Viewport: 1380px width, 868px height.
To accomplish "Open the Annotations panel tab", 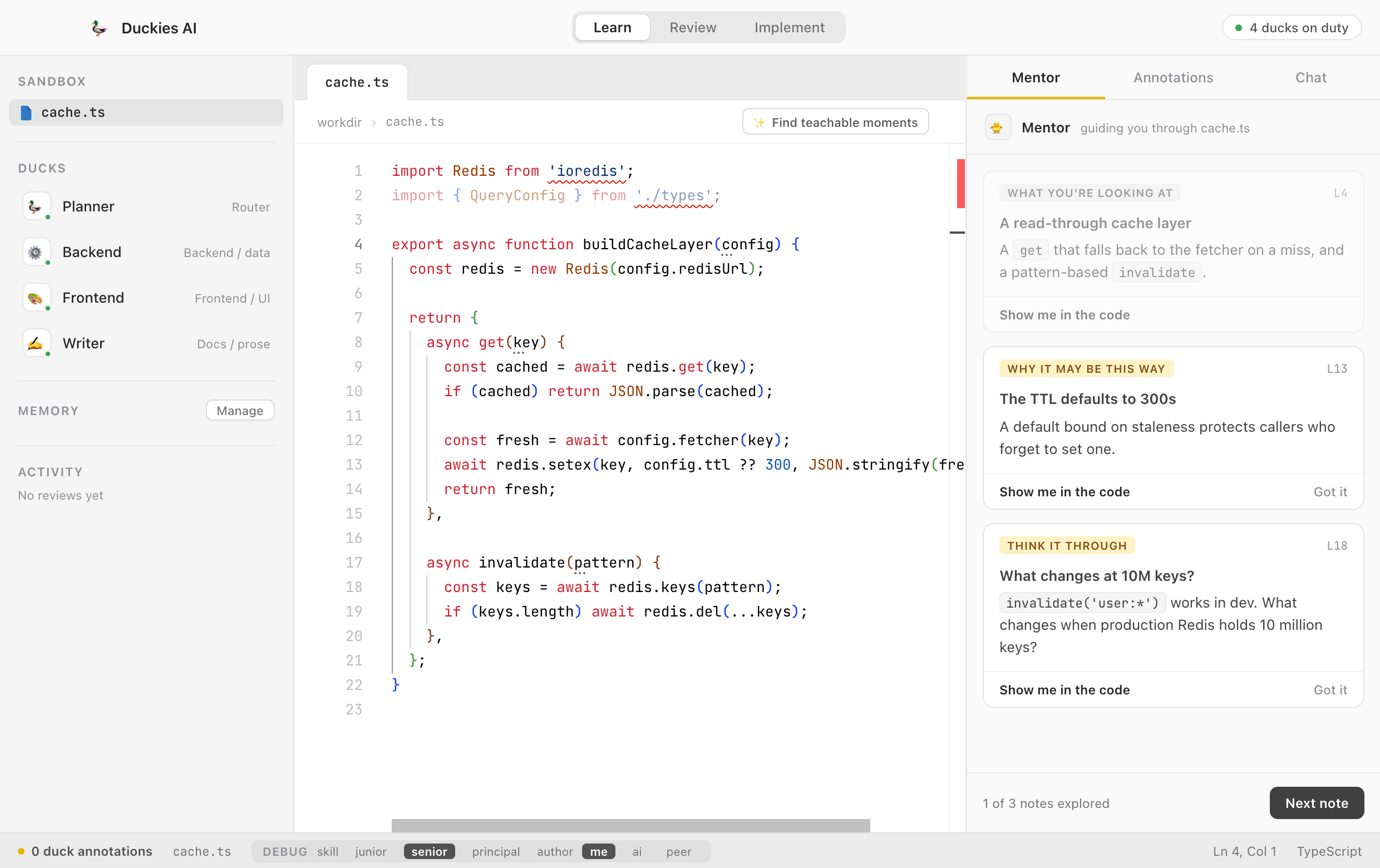I will 1173,77.
